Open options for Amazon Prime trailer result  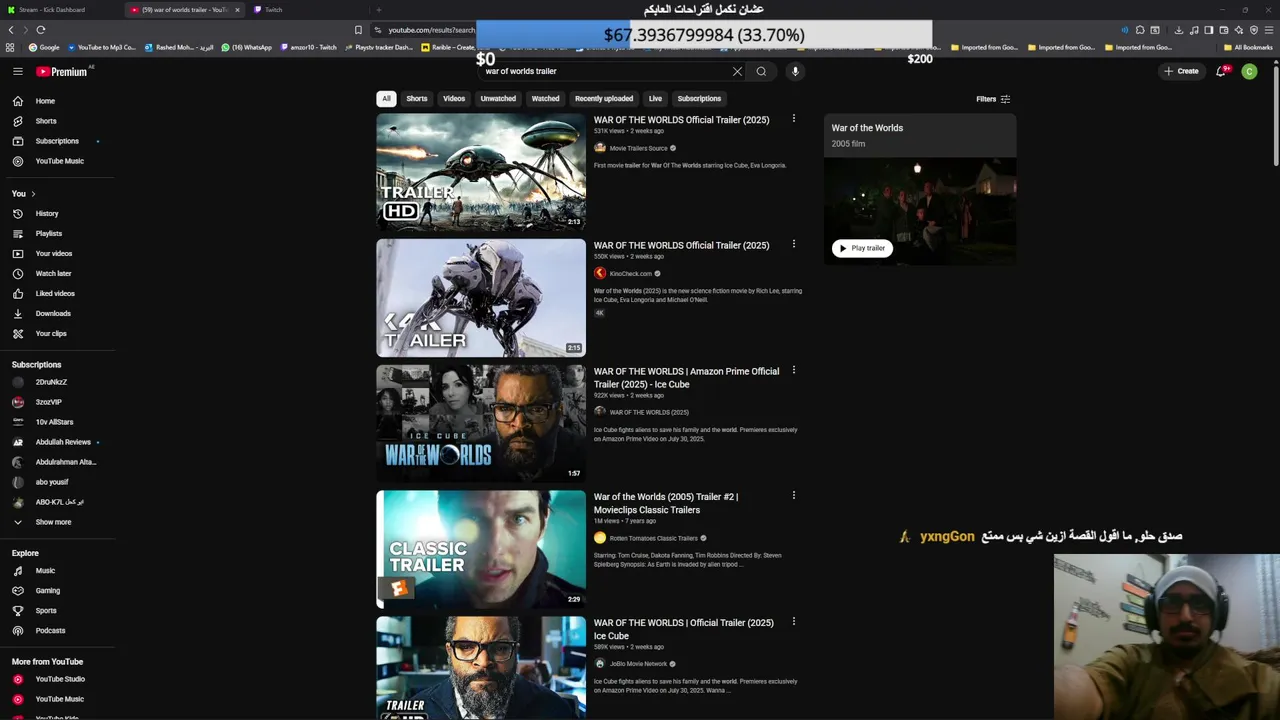[794, 370]
